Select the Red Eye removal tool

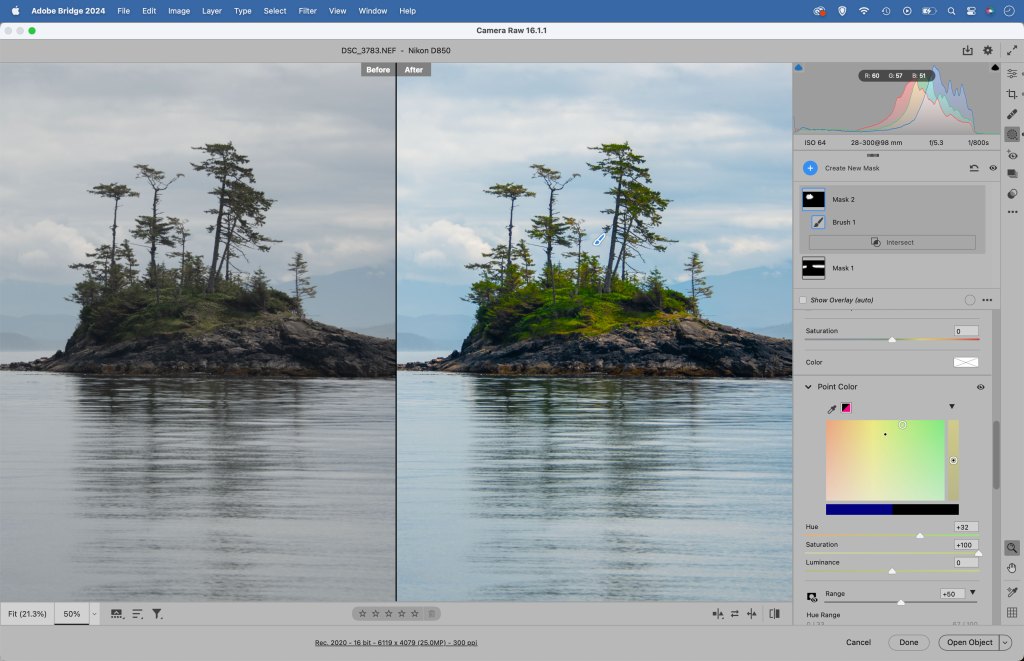(x=1012, y=155)
